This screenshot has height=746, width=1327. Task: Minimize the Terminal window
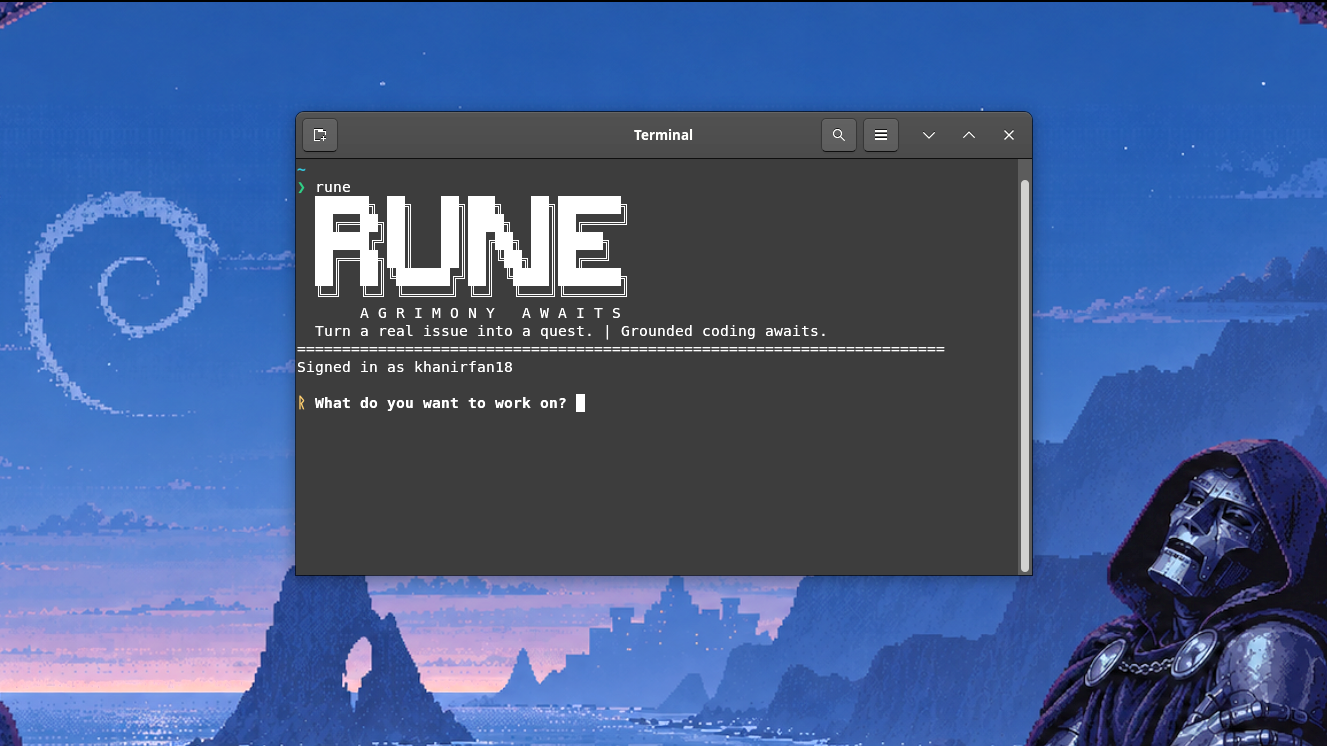929,135
